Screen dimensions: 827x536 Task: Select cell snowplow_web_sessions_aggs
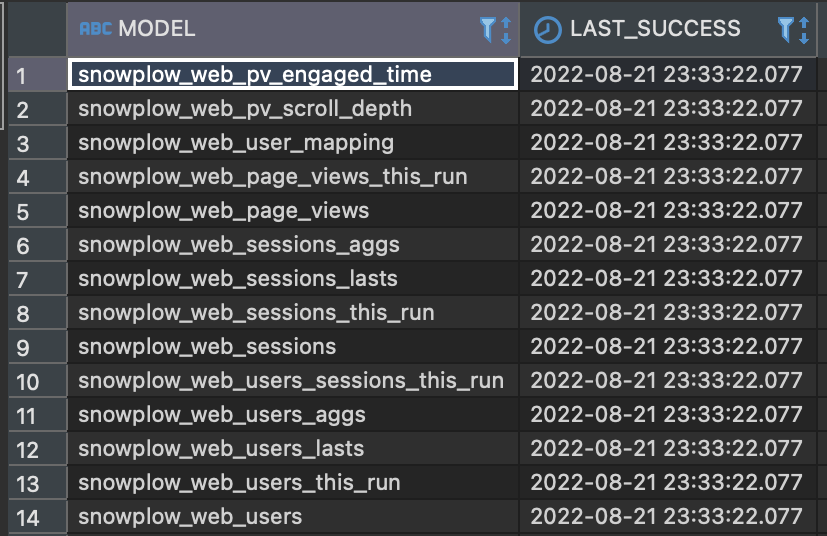coord(293,245)
